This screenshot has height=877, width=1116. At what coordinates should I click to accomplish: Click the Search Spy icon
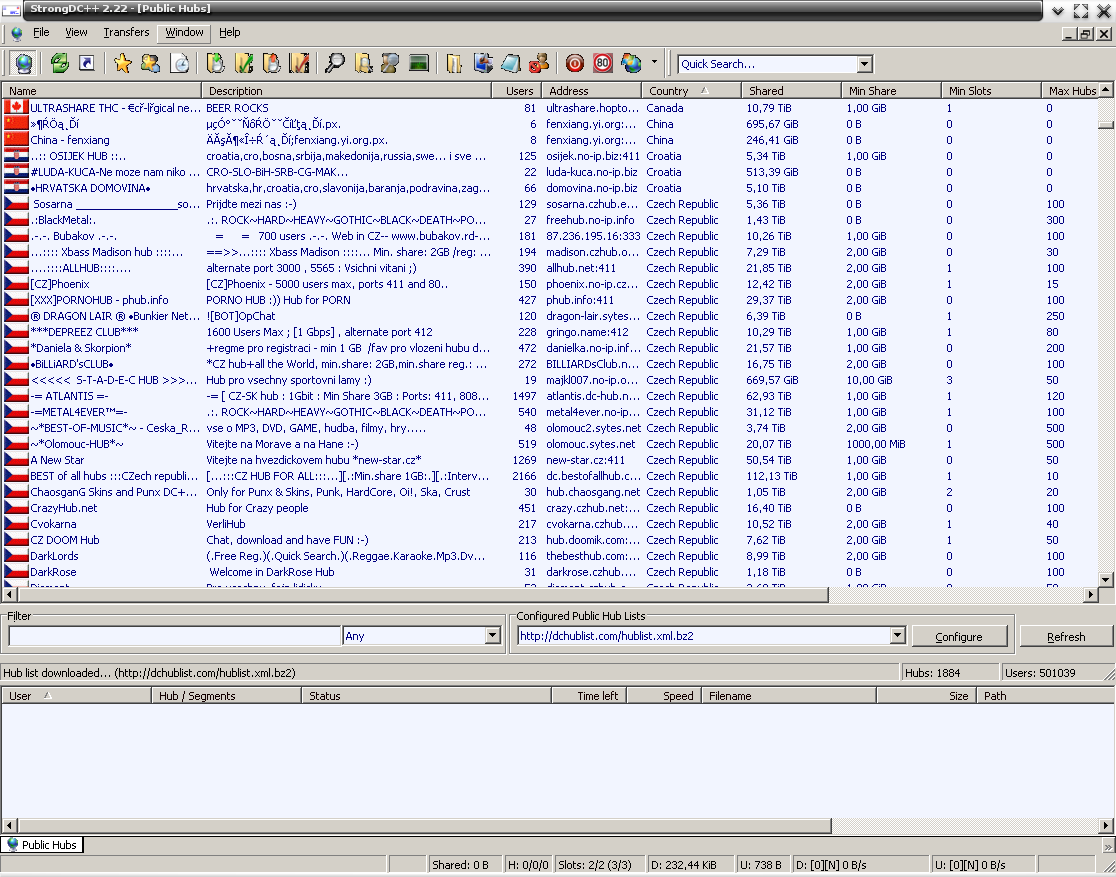coord(390,64)
